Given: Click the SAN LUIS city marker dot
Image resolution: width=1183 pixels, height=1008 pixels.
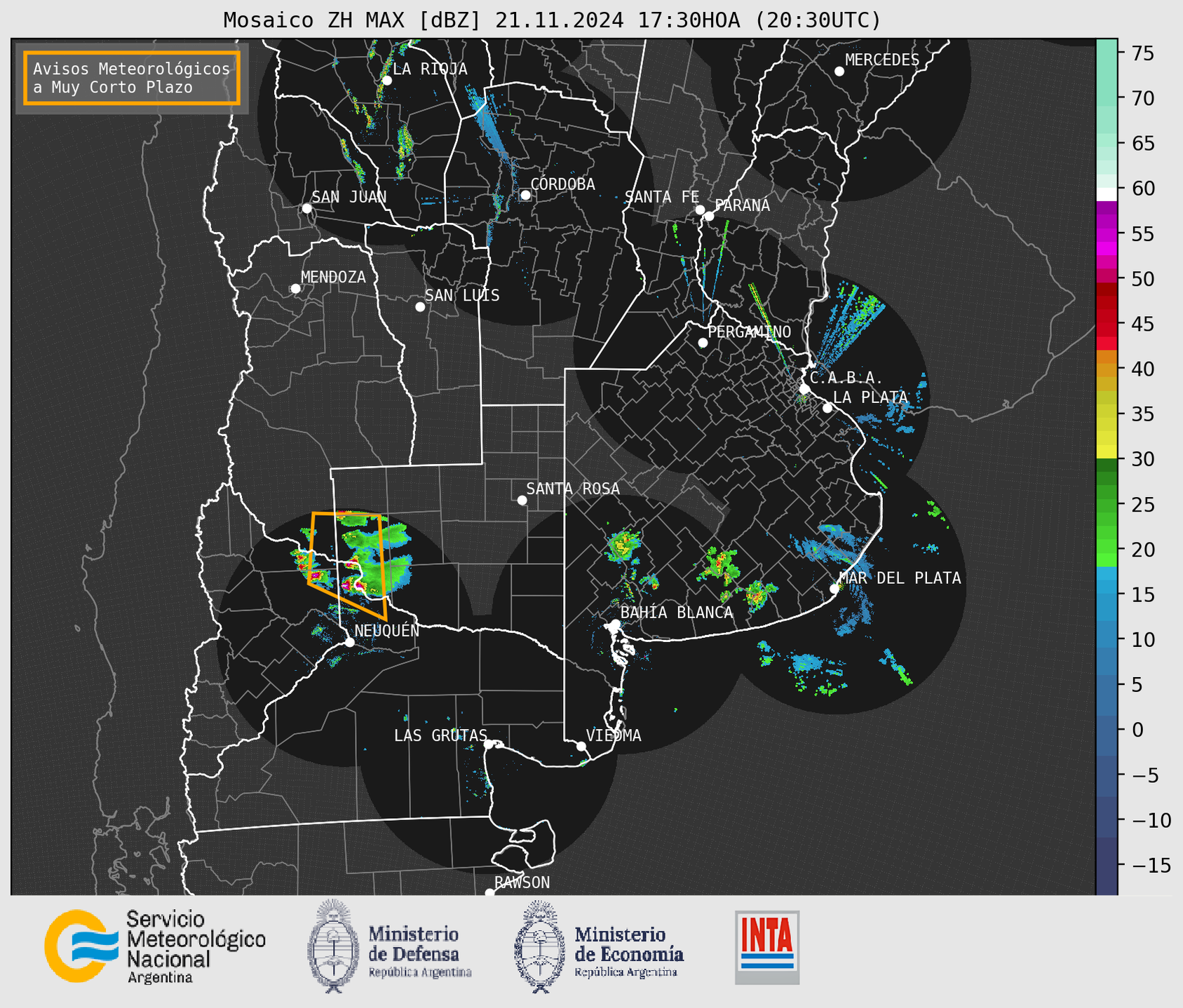Looking at the screenshot, I should (420, 307).
